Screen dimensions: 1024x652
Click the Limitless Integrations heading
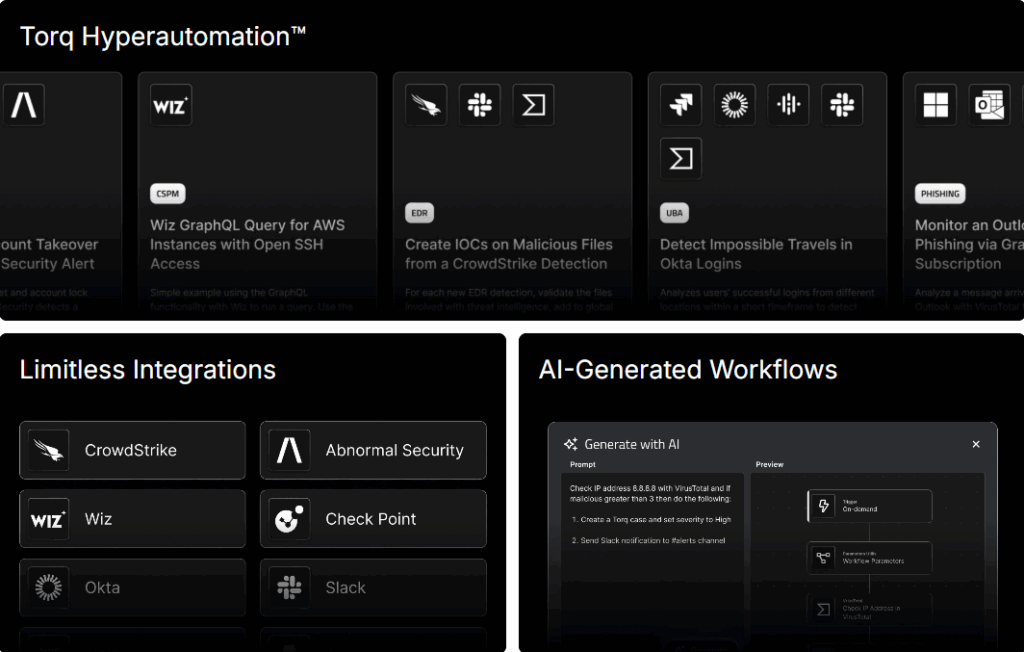148,370
